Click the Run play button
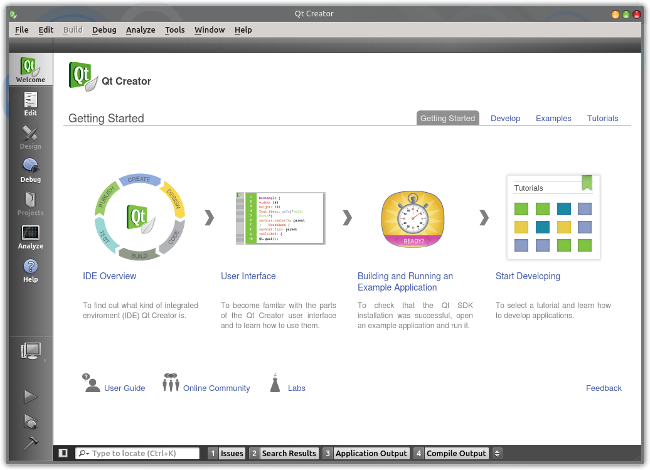This screenshot has width=650, height=470. [x=31, y=396]
